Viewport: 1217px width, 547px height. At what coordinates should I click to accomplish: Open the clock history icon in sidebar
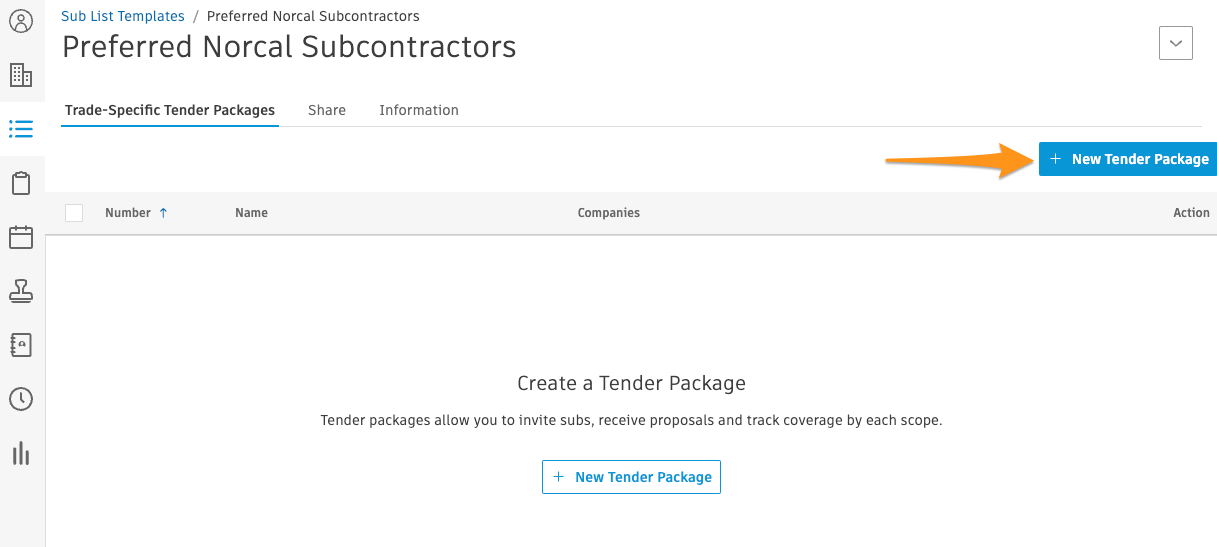point(21,399)
